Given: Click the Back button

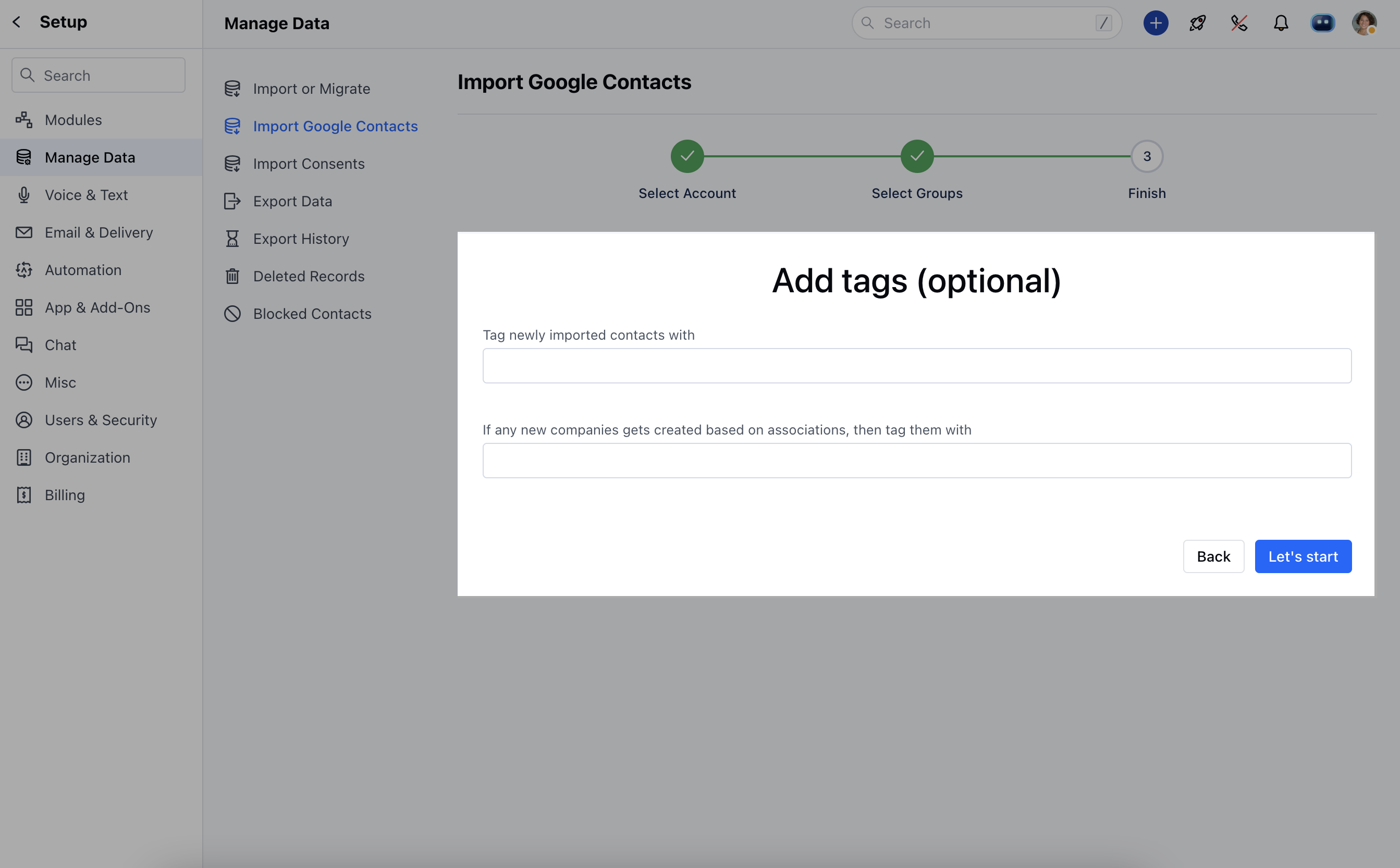Looking at the screenshot, I should [1213, 556].
